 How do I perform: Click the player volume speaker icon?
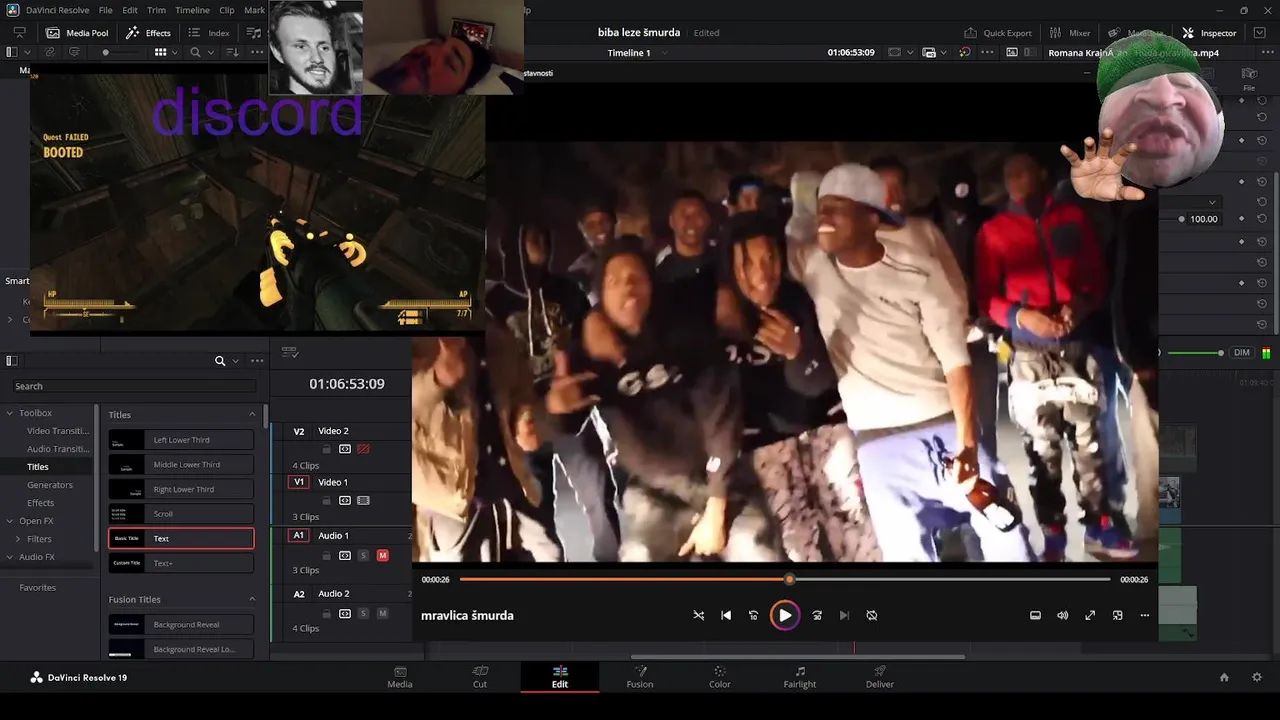[x=1063, y=615]
